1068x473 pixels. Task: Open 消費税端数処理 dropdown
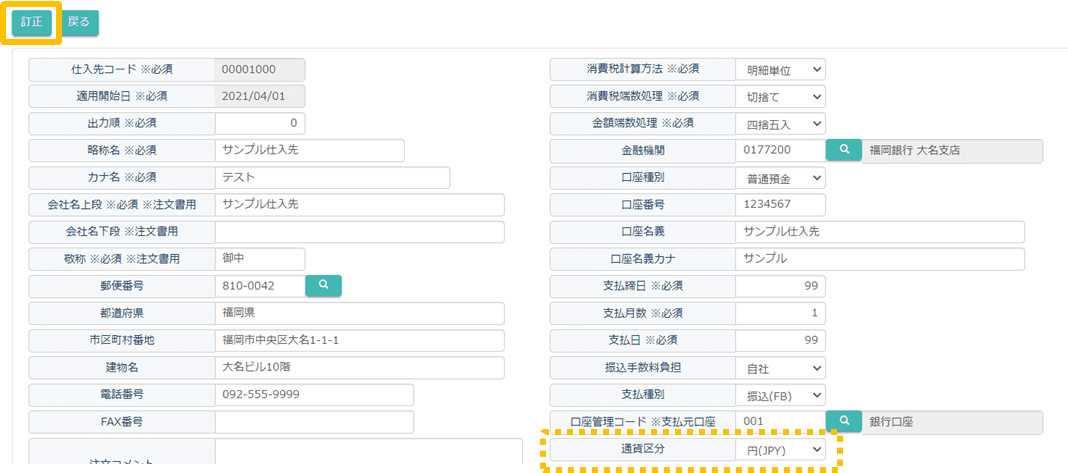[781, 97]
